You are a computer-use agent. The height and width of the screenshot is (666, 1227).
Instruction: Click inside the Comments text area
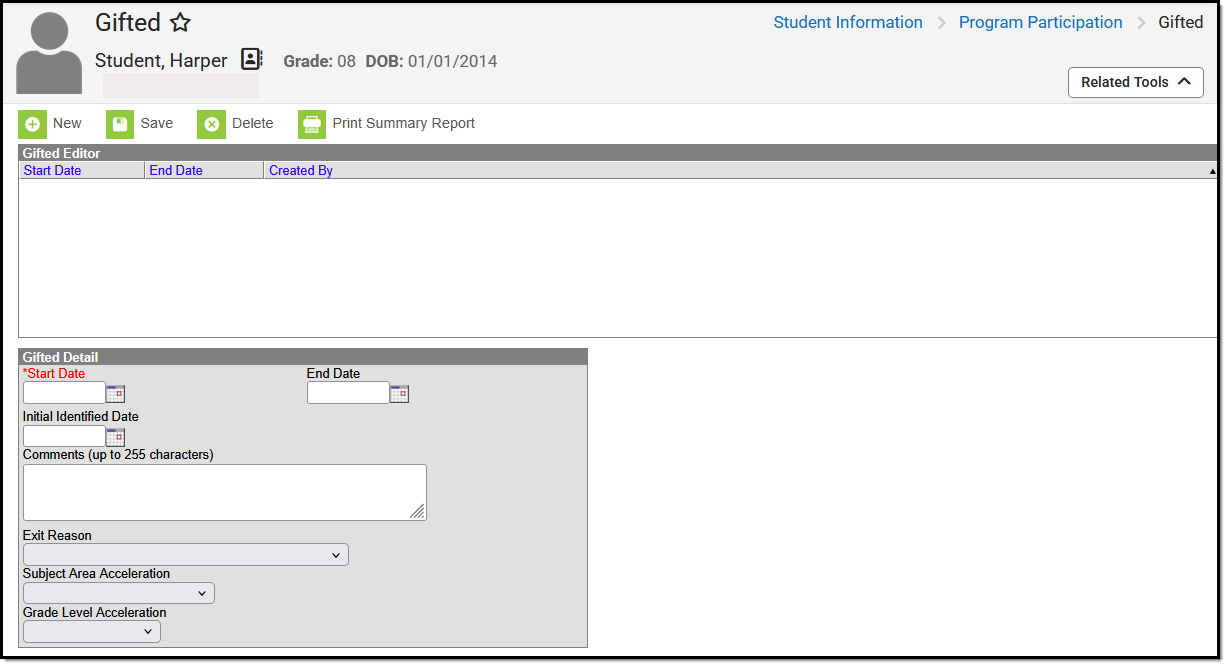(224, 491)
